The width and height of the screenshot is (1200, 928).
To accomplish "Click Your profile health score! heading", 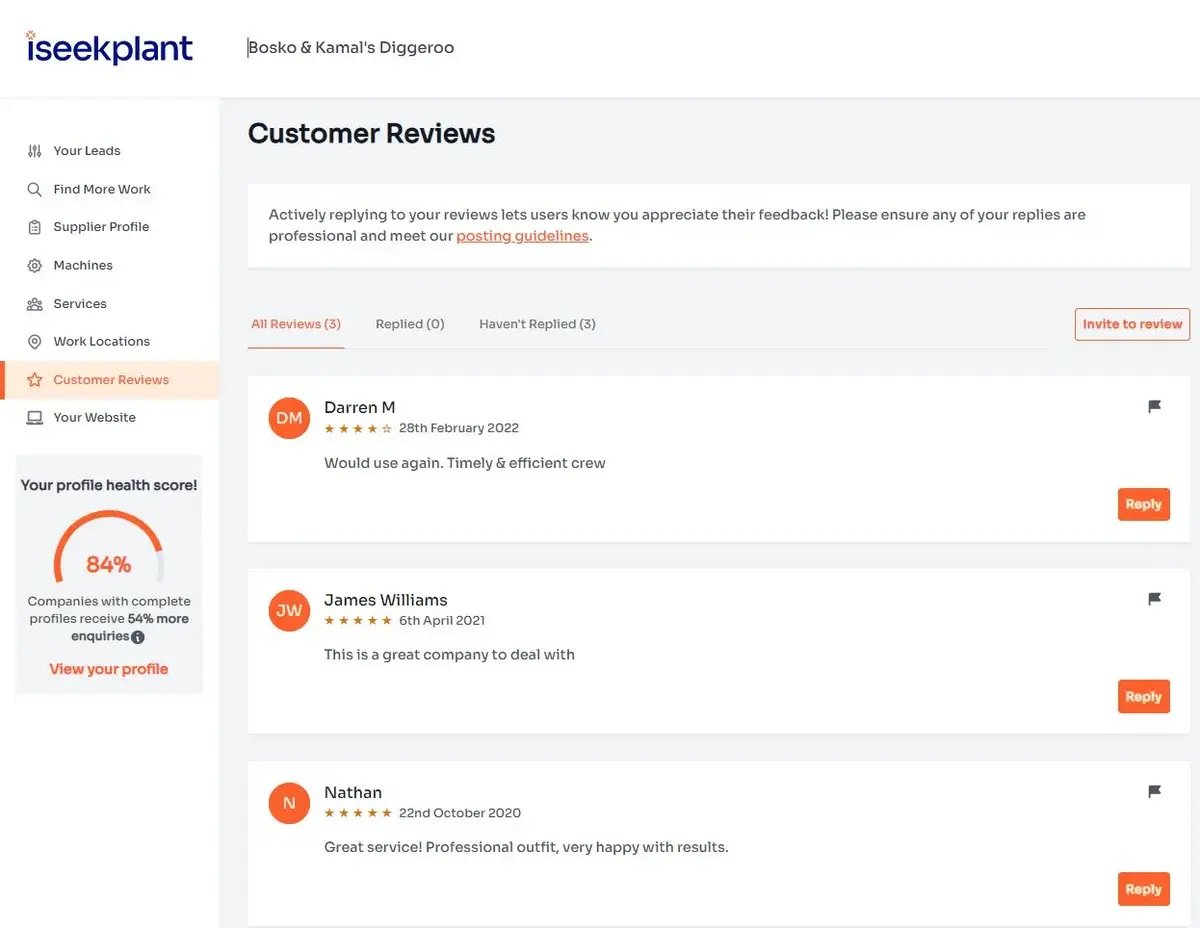I will [x=109, y=485].
